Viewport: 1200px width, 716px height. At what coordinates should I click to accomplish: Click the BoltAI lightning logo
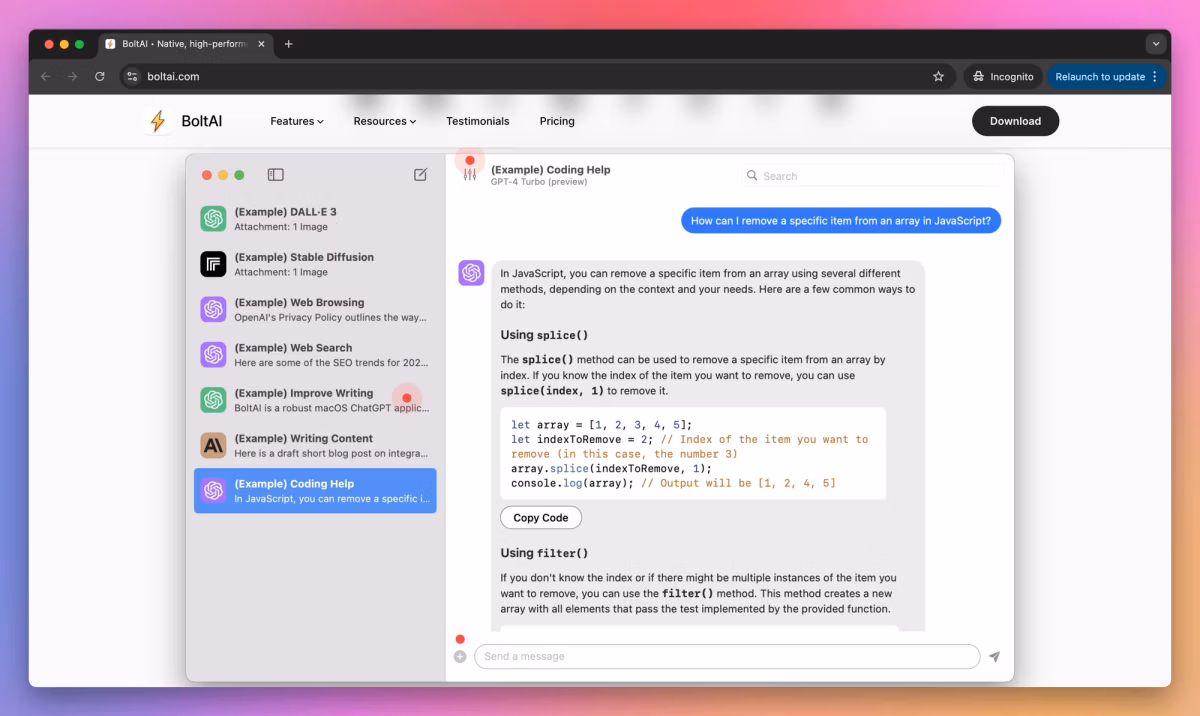pyautogui.click(x=157, y=121)
